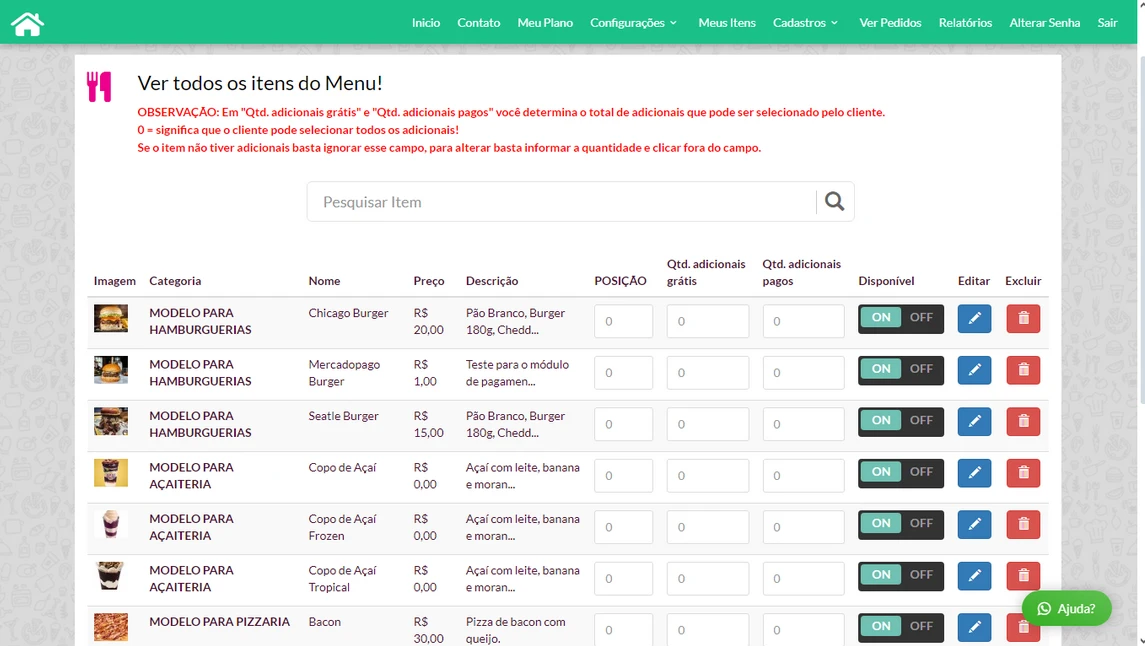This screenshot has height=646, width=1145.
Task: Click the Relatórios link
Action: pyautogui.click(x=965, y=23)
